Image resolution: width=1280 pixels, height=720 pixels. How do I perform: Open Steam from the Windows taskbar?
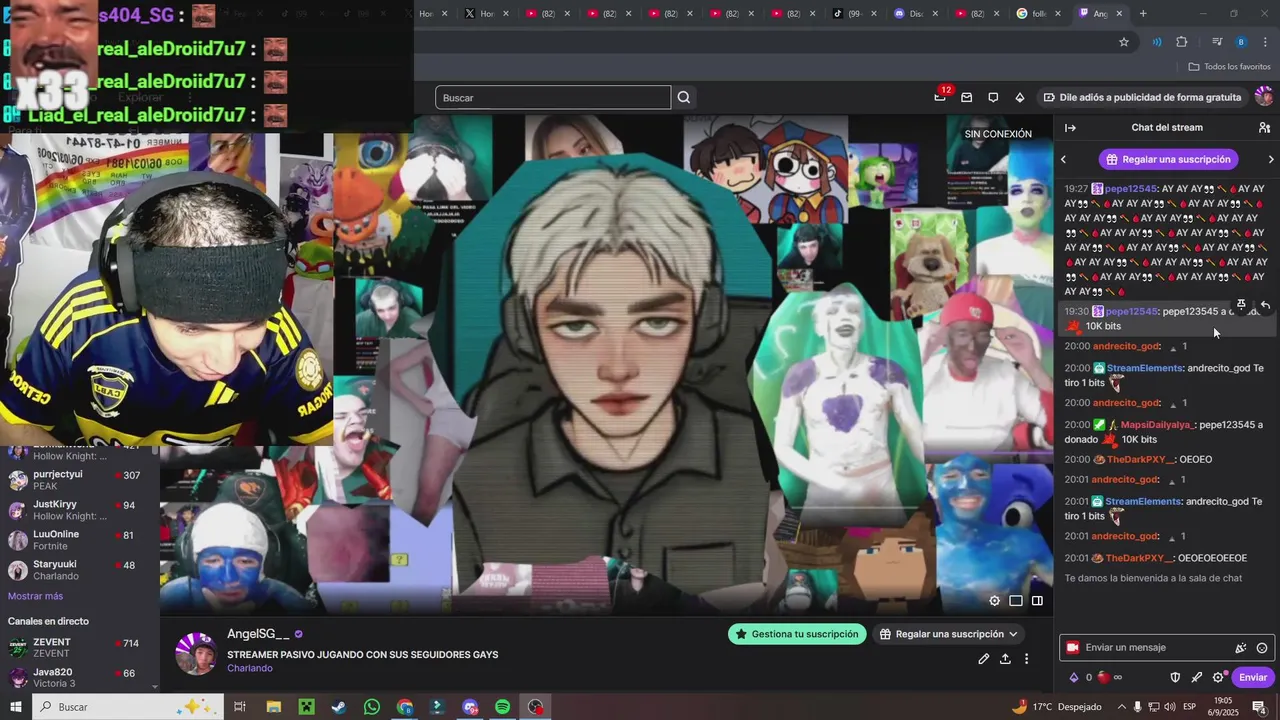339,707
